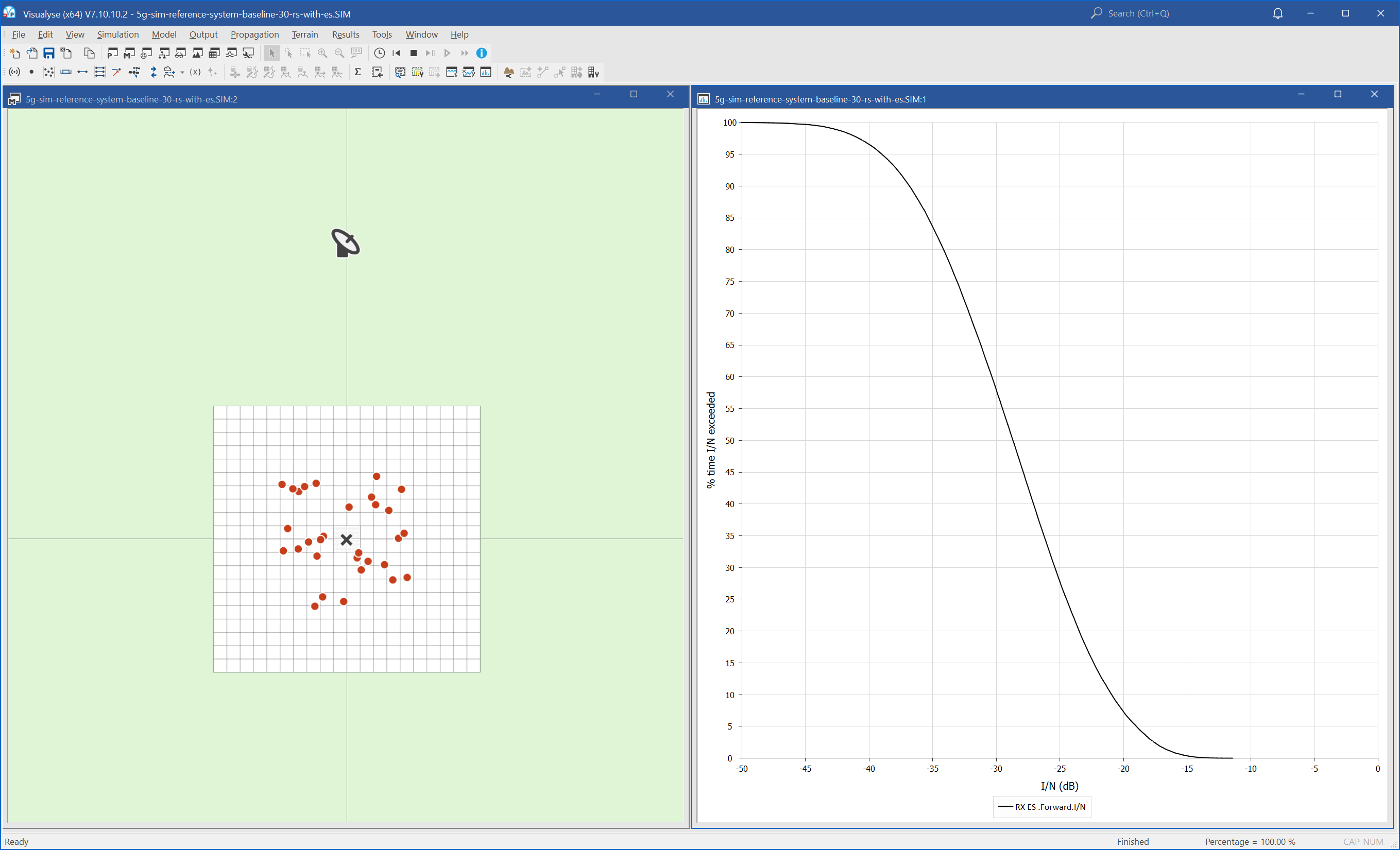Open a new 3D globe view window
The height and width of the screenshot is (850, 1400).
(147, 54)
